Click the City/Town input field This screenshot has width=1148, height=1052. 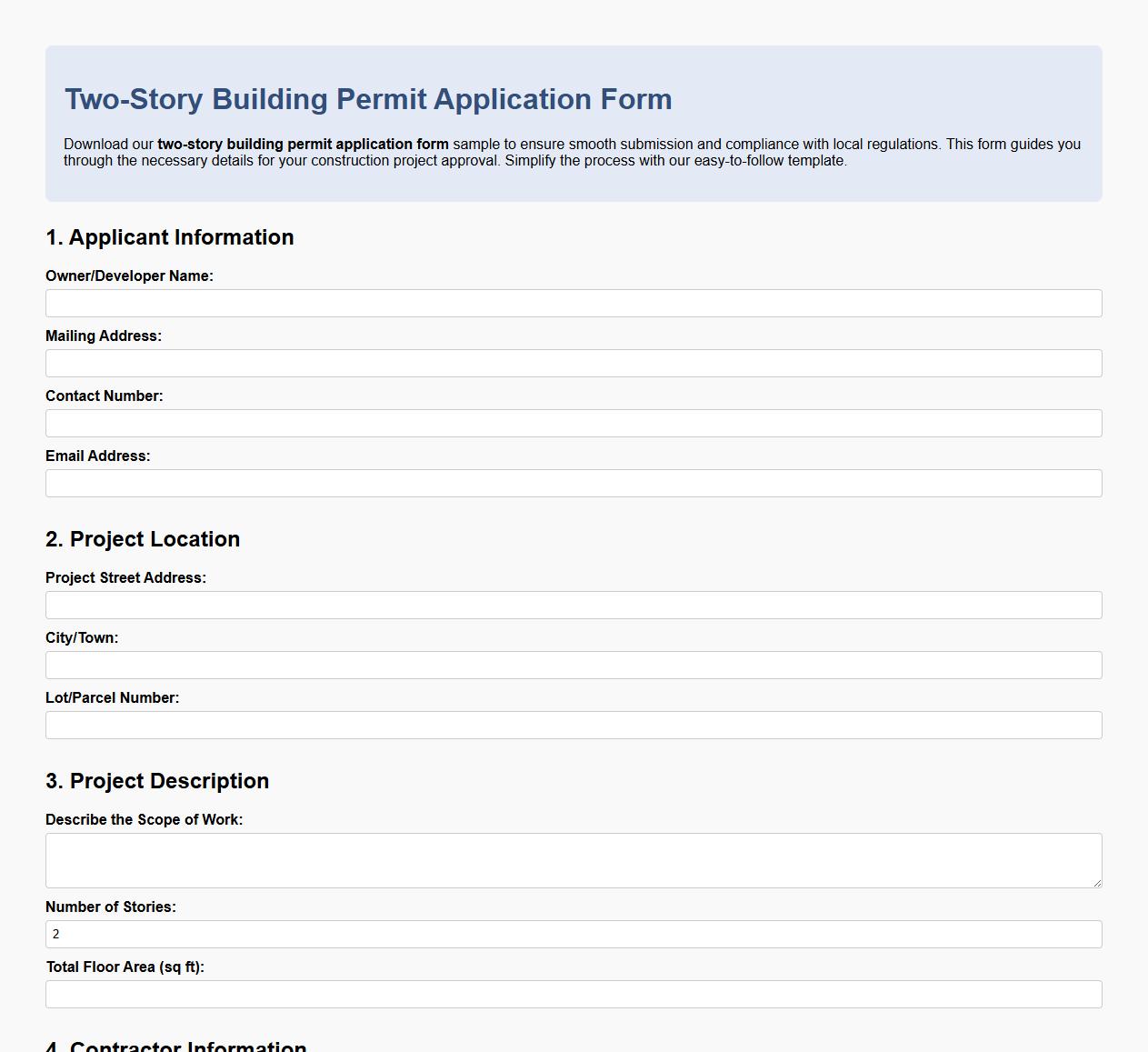pyautogui.click(x=574, y=665)
